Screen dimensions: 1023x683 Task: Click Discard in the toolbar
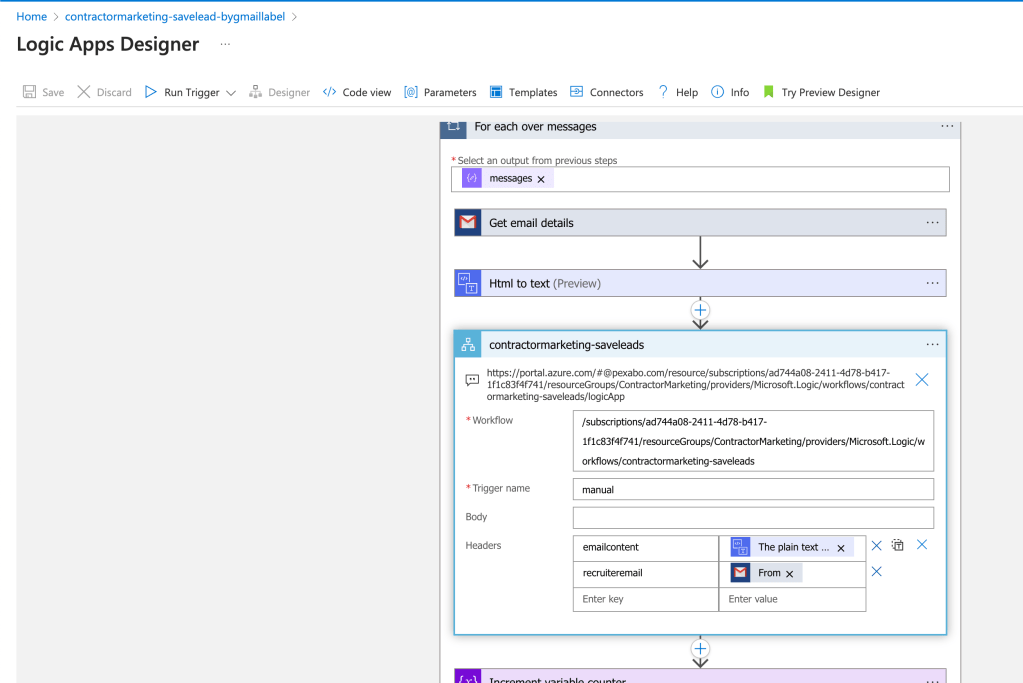pyautogui.click(x=104, y=92)
